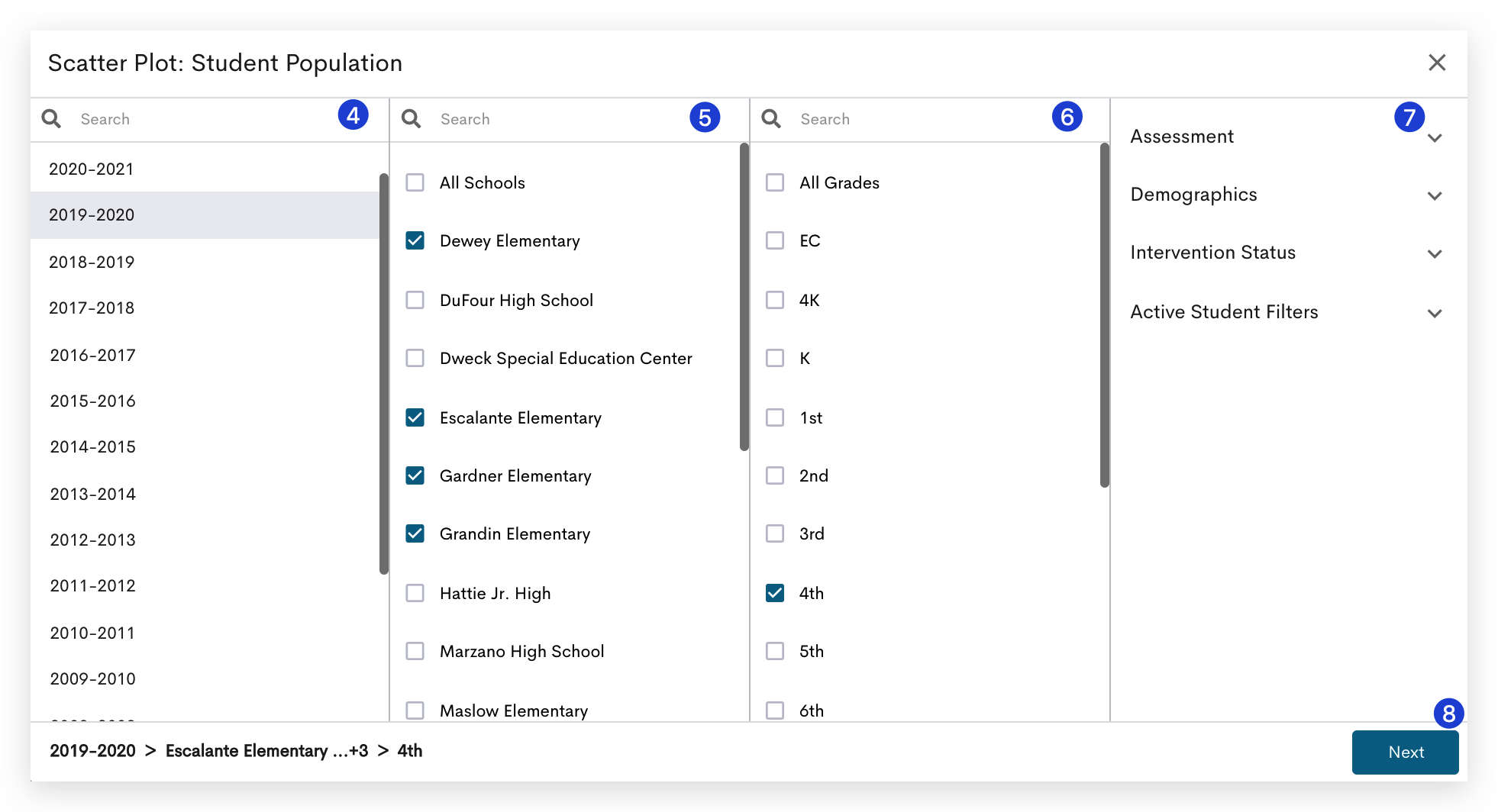Check the 3rd grade checkbox
Viewport: 1498px width, 812px height.
(x=775, y=533)
